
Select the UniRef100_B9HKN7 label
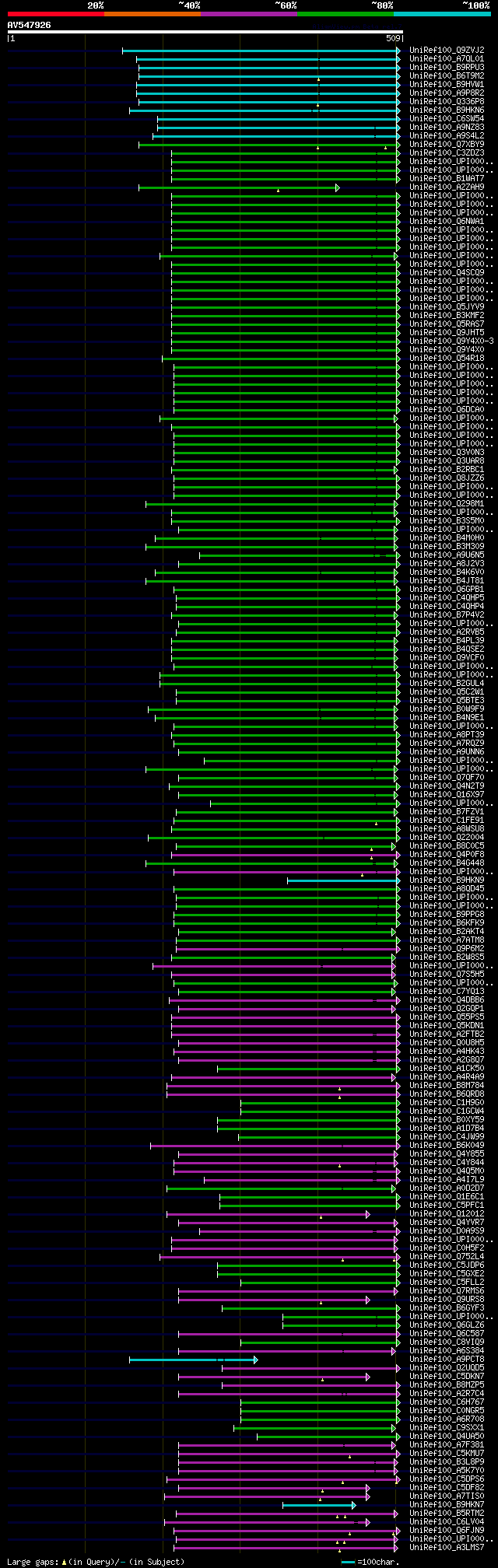(x=447, y=1505)
